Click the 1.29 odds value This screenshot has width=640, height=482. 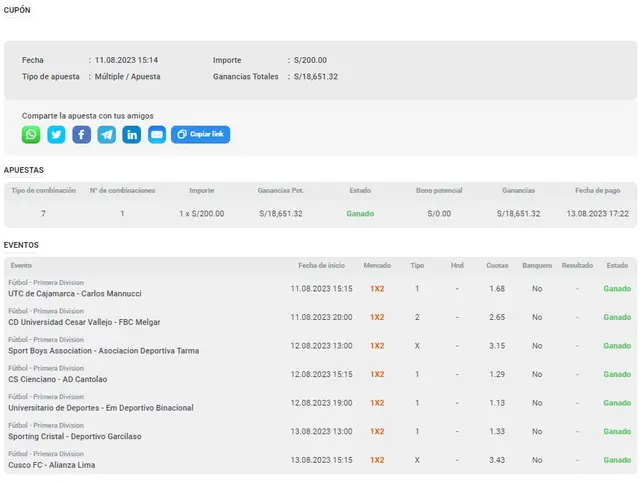pos(497,374)
